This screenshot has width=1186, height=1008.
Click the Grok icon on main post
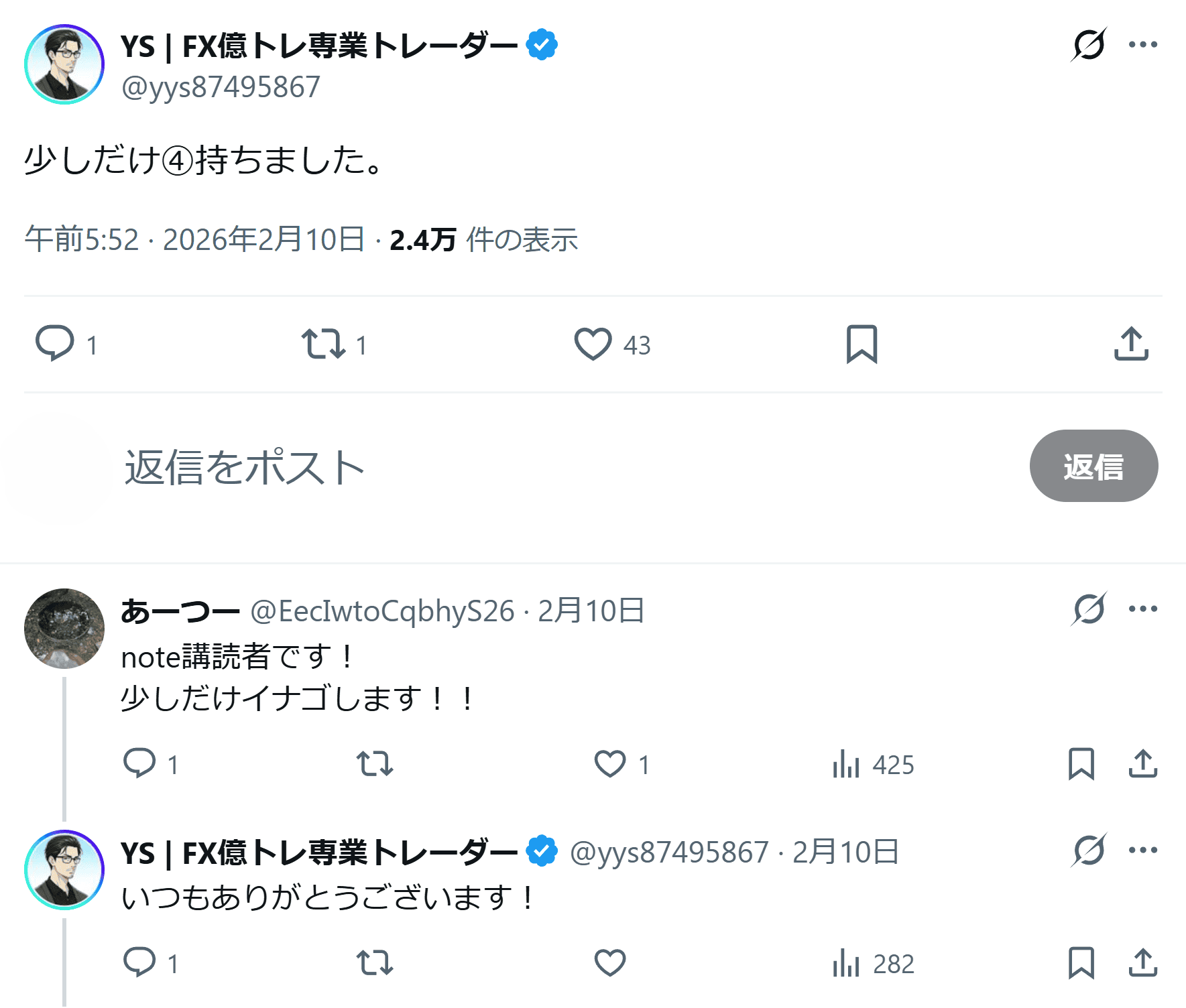tap(1088, 45)
